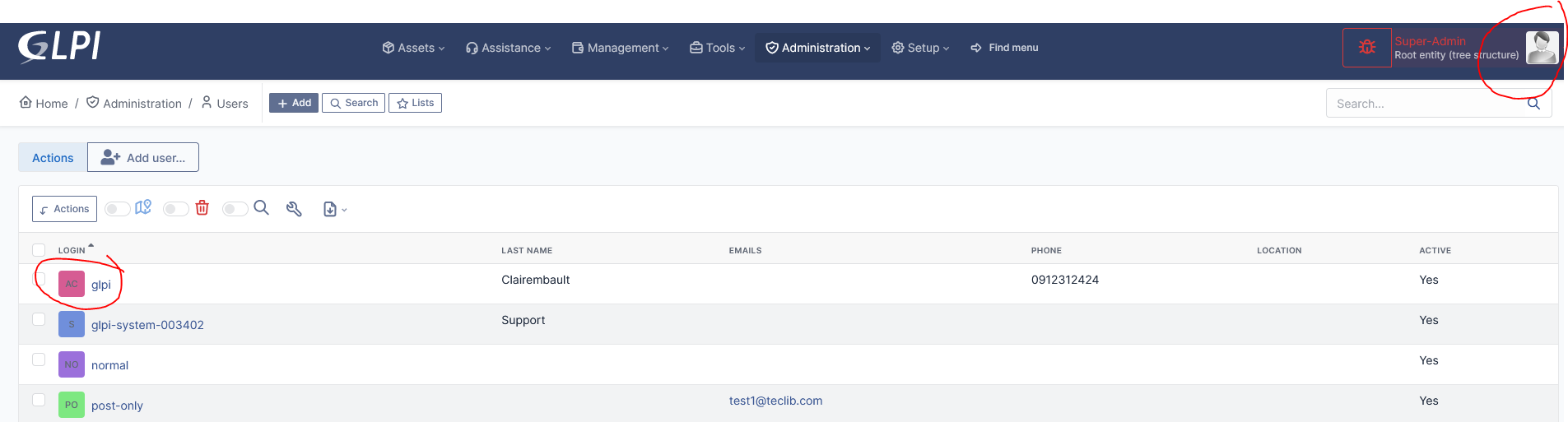This screenshot has height=422, width=1568.
Task: Sort by EMAILS column header
Action: [x=745, y=250]
